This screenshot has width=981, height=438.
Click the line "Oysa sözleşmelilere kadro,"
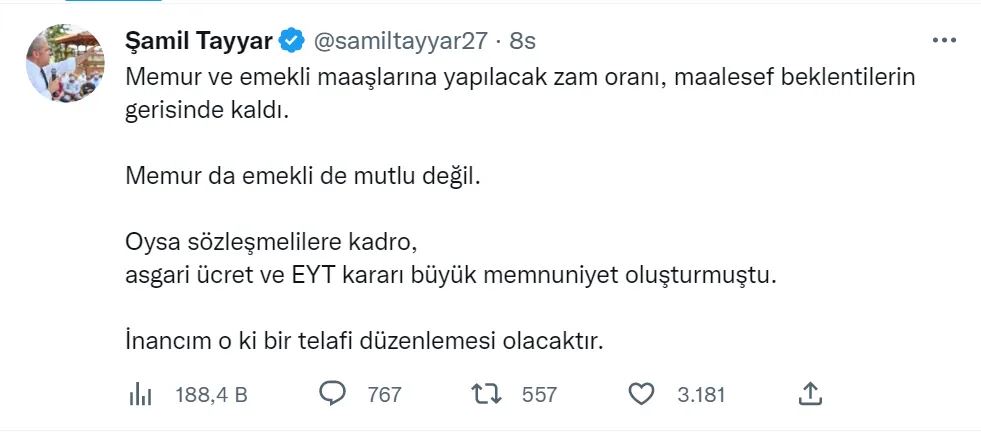pyautogui.click(x=269, y=243)
